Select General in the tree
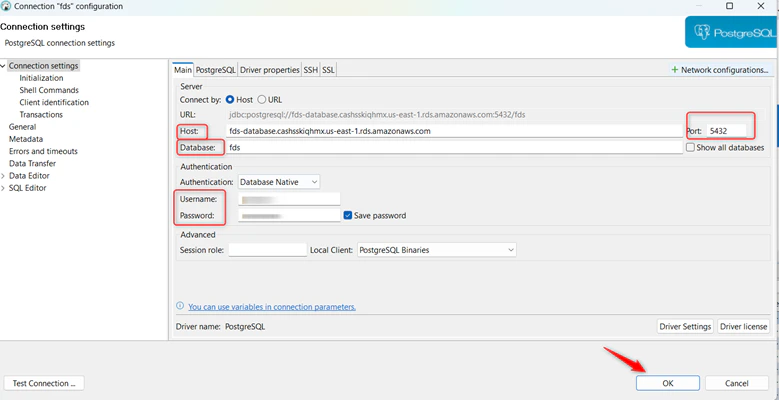Image resolution: width=779 pixels, height=400 pixels. [22, 127]
